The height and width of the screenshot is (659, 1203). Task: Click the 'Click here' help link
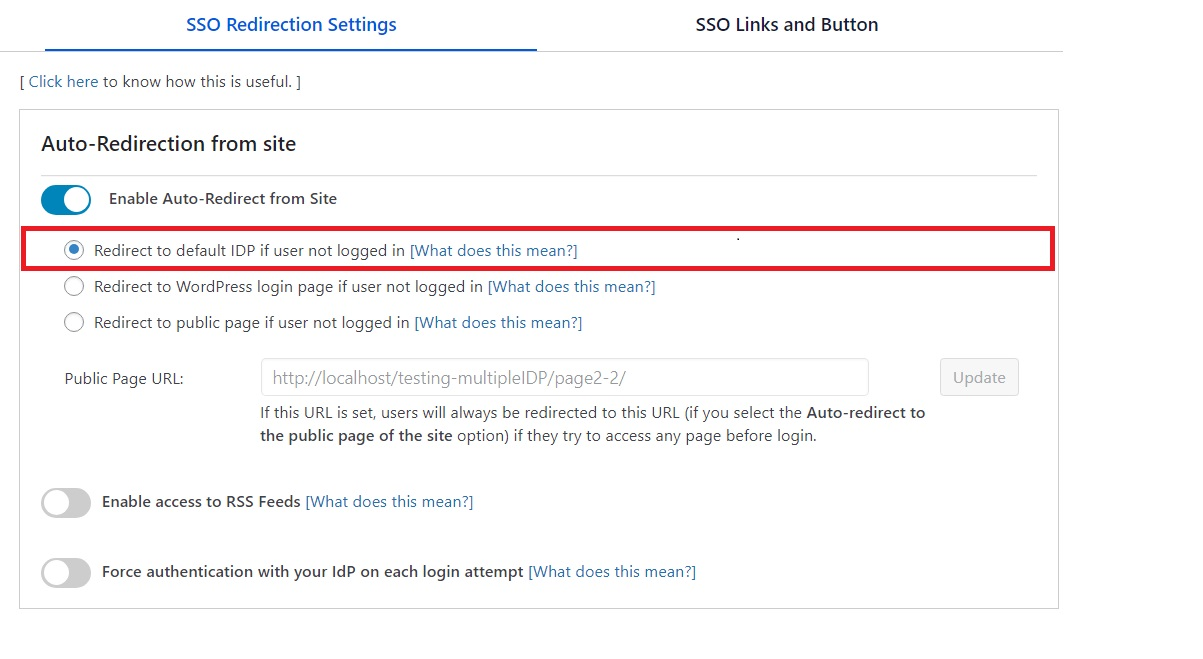coord(63,82)
